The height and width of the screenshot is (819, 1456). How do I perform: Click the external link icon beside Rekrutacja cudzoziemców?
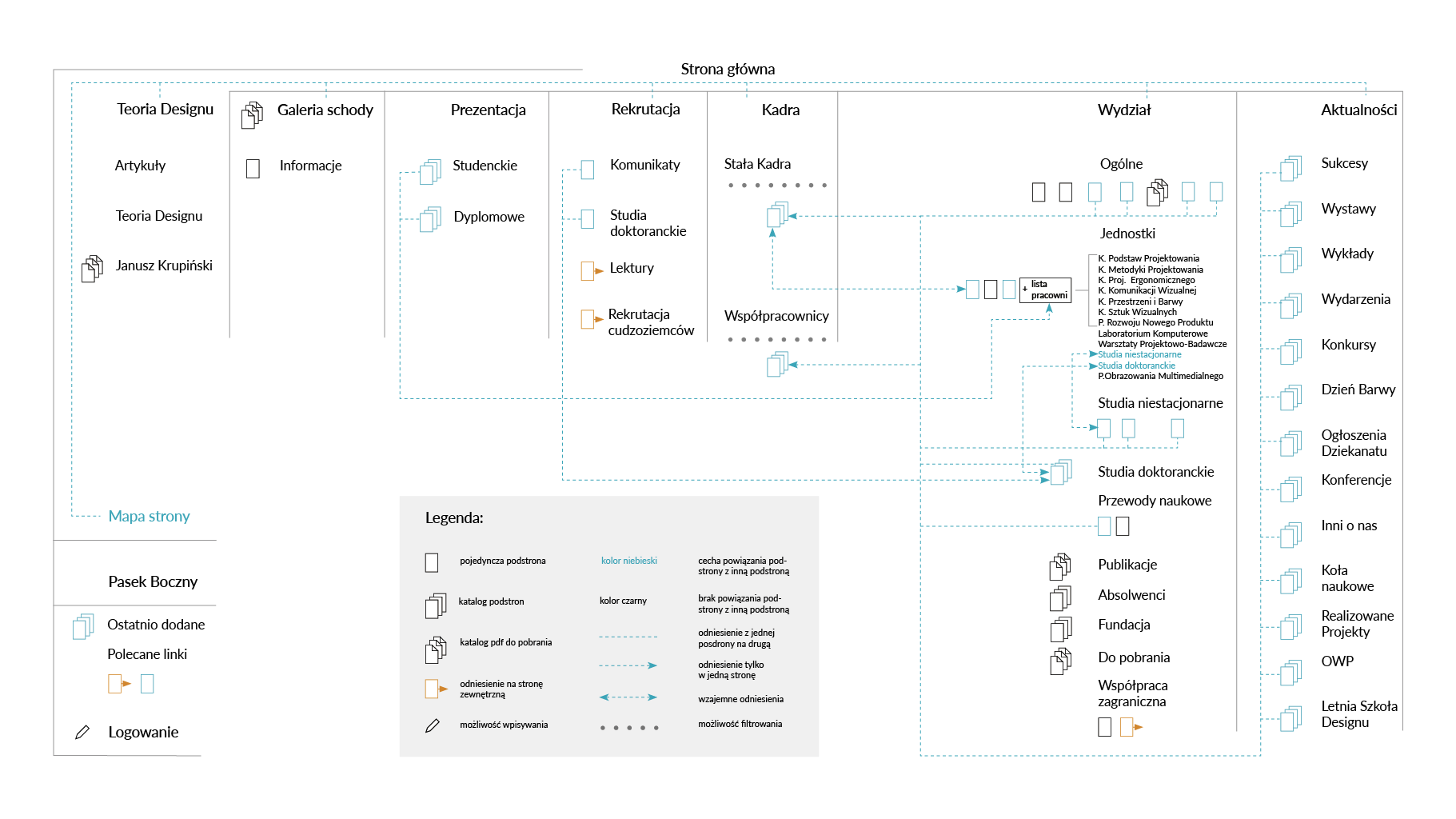[592, 319]
